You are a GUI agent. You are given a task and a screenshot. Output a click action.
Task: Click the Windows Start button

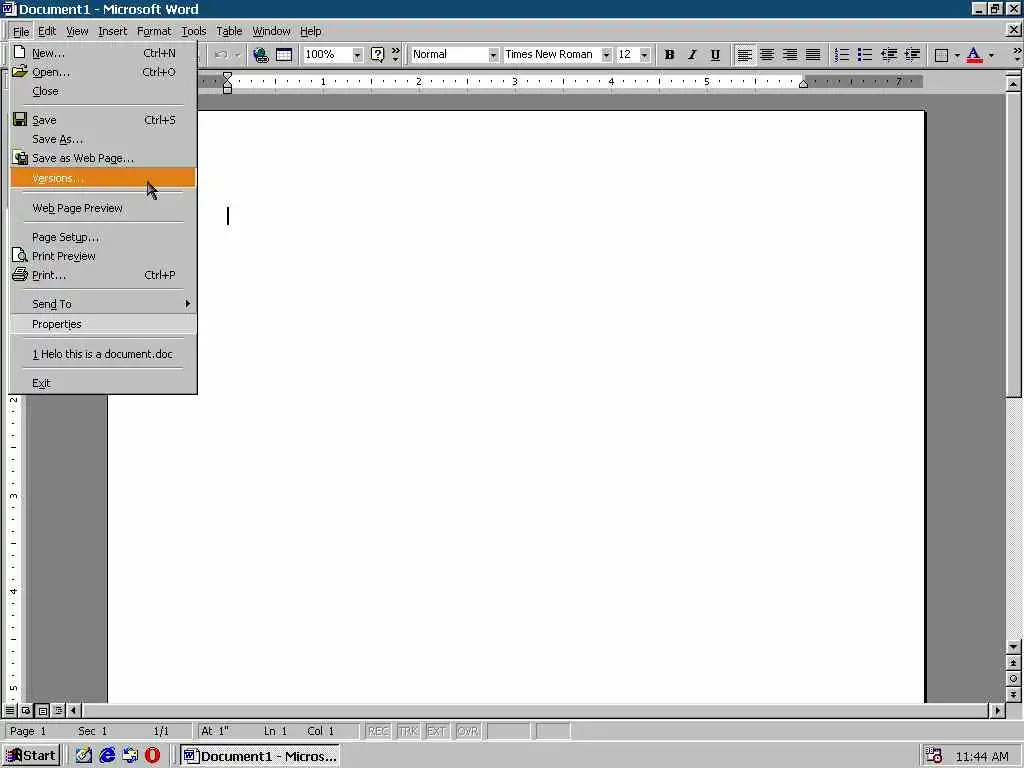(31, 756)
